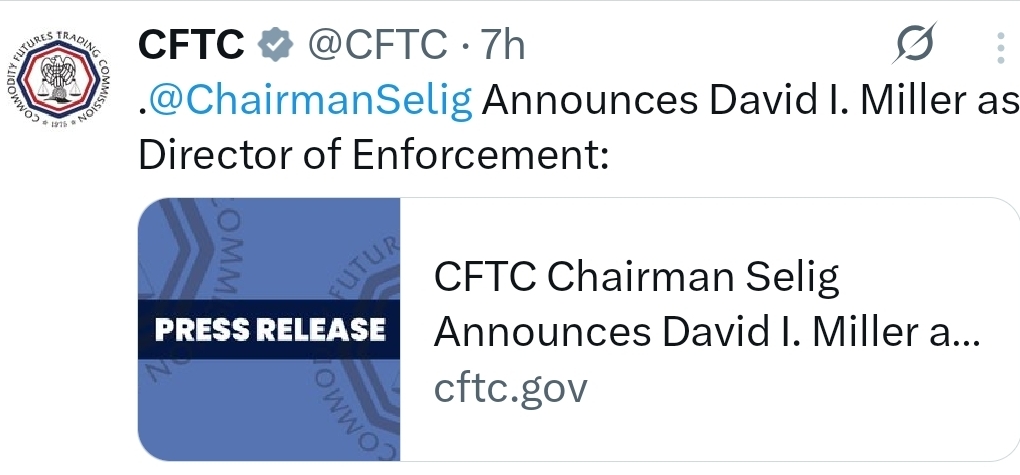Open the @ChairmanSelig mention

pyautogui.click(x=311, y=101)
